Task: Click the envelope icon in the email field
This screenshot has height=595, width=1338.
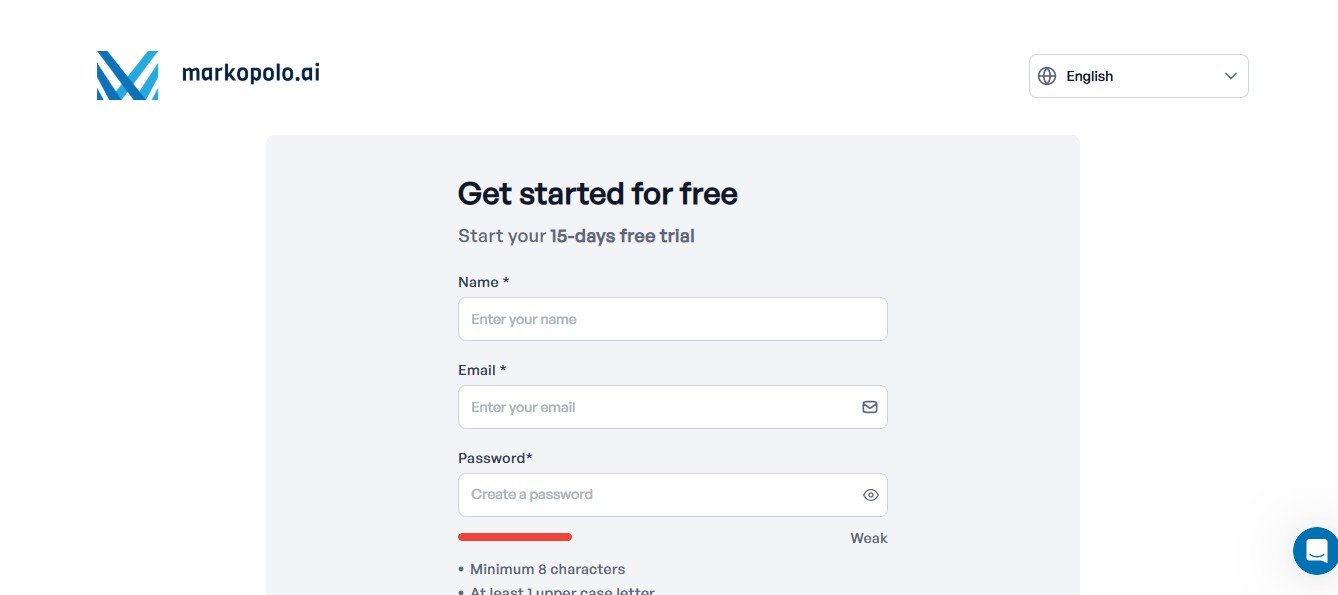Action: [x=870, y=407]
